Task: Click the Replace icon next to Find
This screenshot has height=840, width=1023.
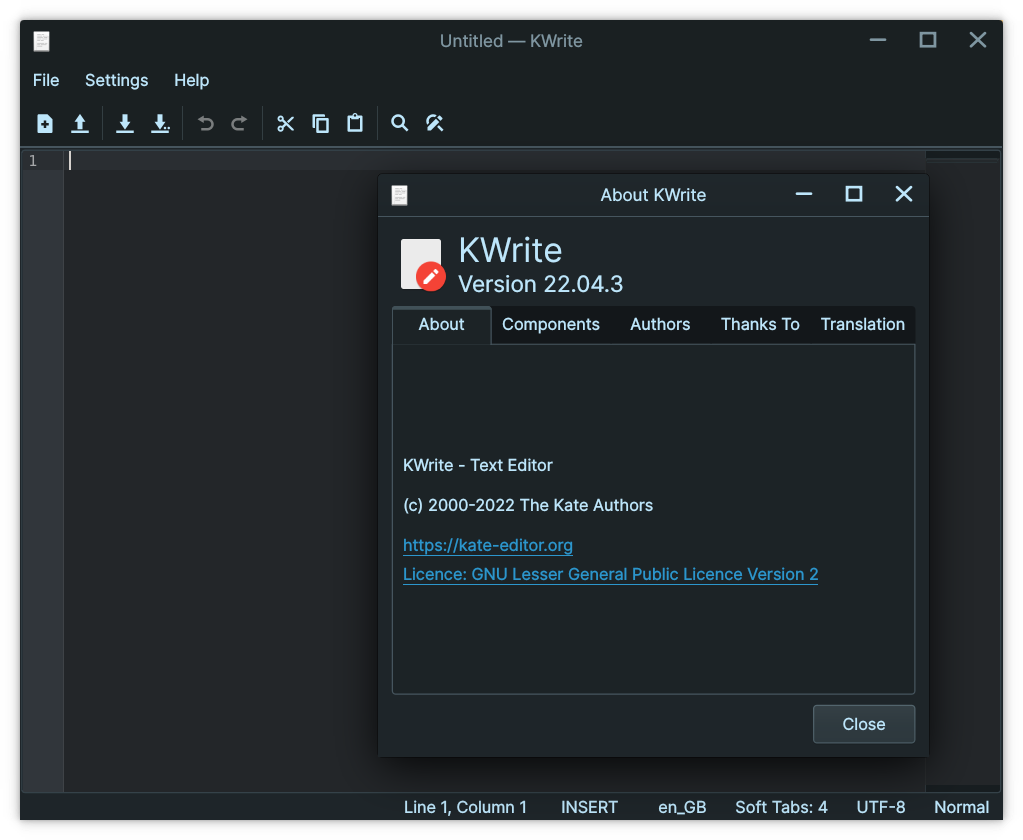Action: 435,123
